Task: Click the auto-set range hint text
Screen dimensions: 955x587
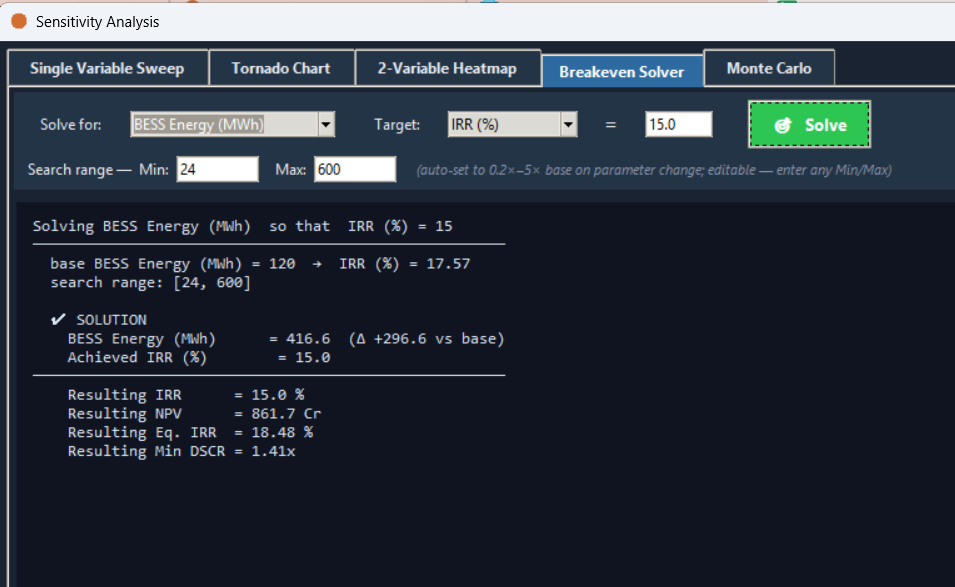Action: tap(654, 170)
